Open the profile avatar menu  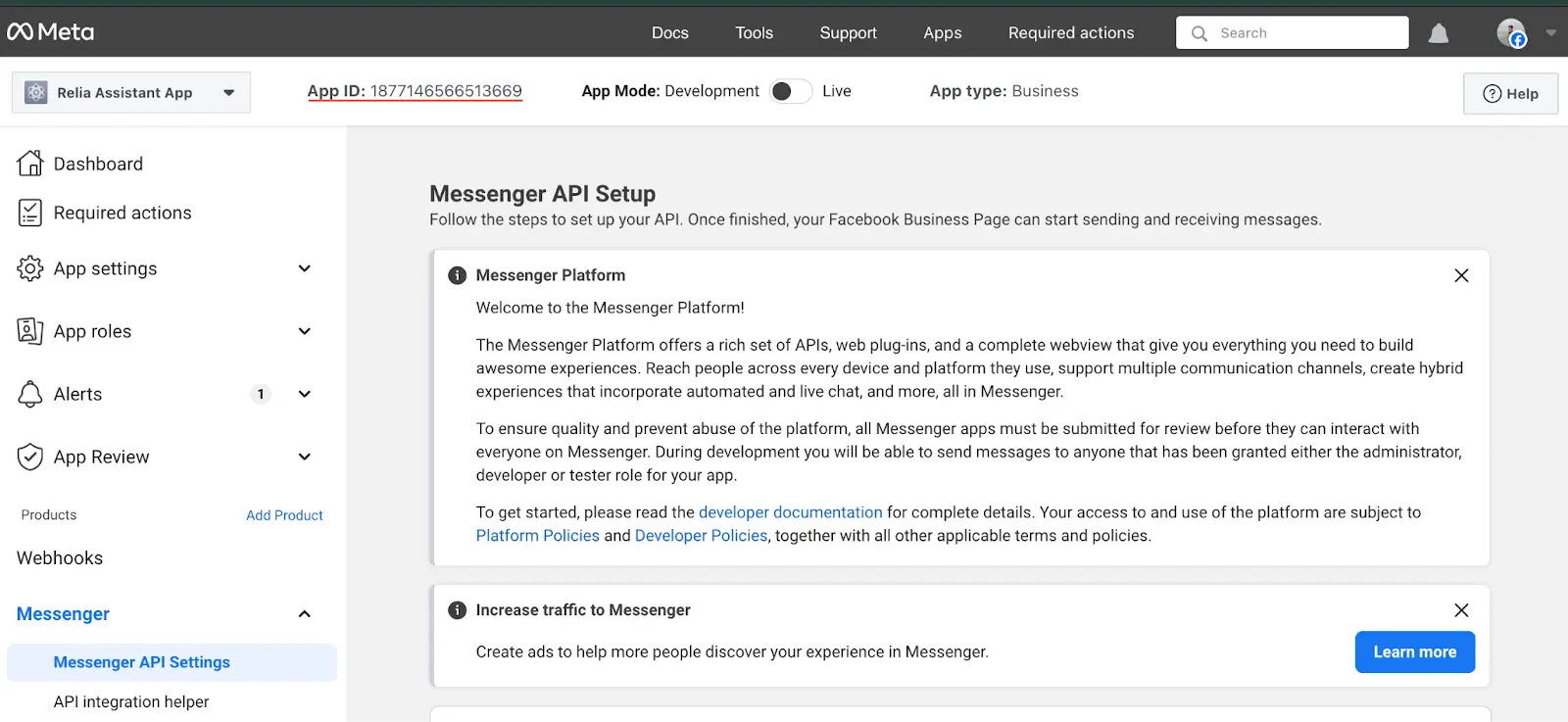[1511, 32]
